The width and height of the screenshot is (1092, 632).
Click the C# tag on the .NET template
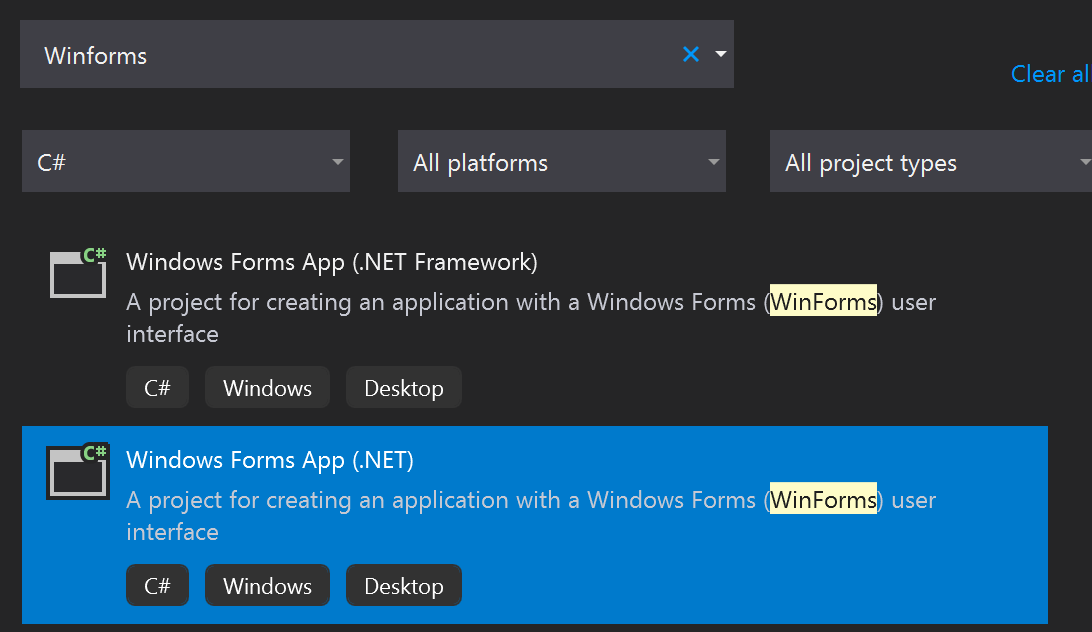click(x=157, y=585)
